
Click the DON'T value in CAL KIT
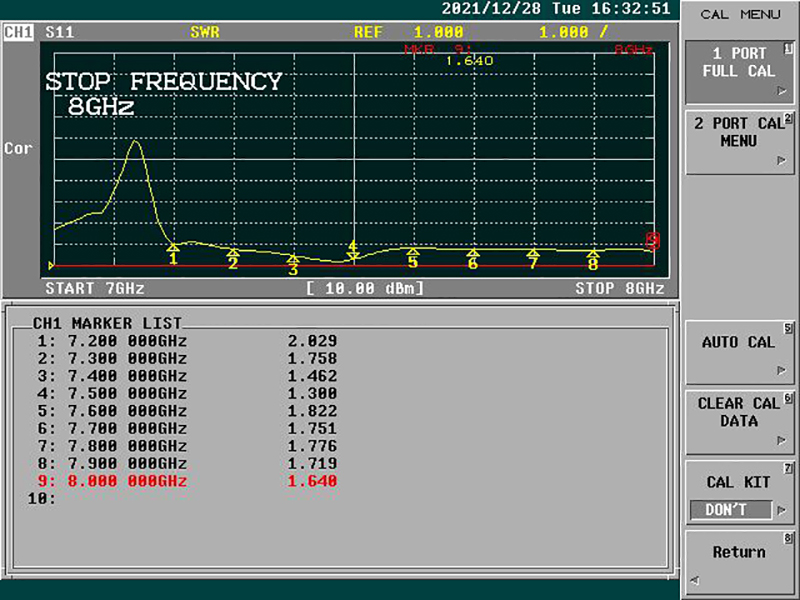731,510
